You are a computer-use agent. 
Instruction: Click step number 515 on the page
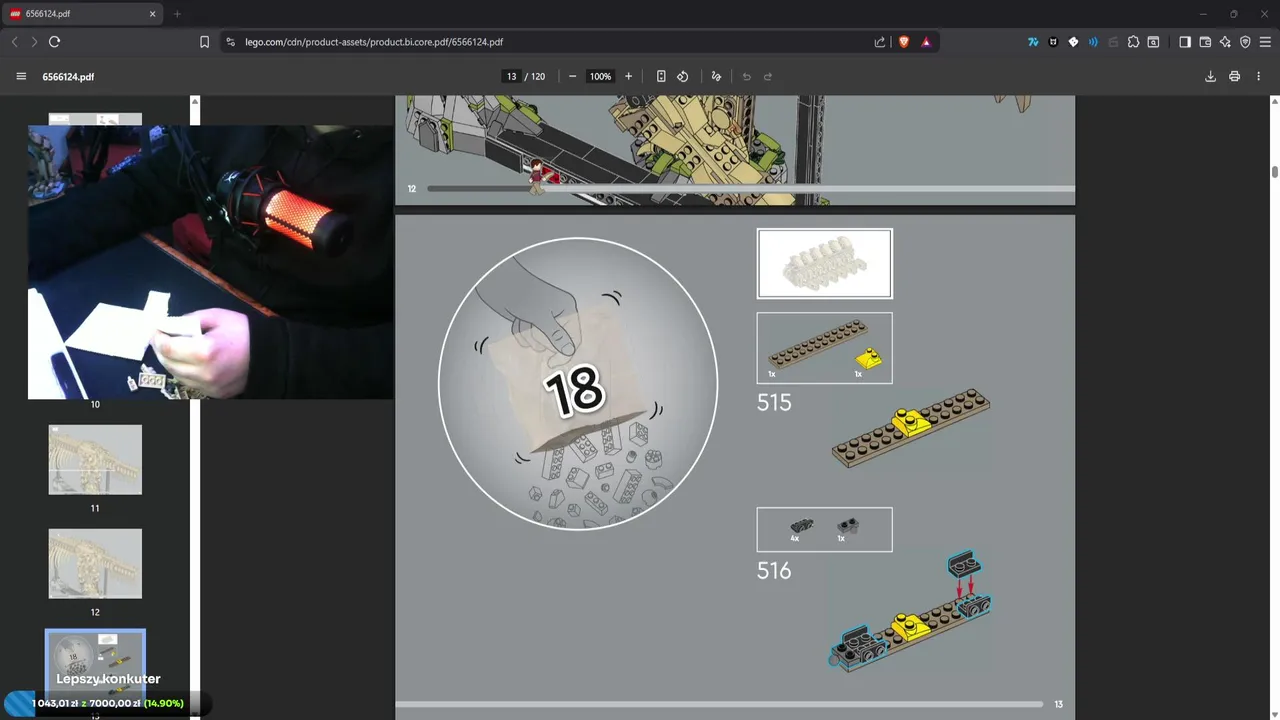coord(774,402)
